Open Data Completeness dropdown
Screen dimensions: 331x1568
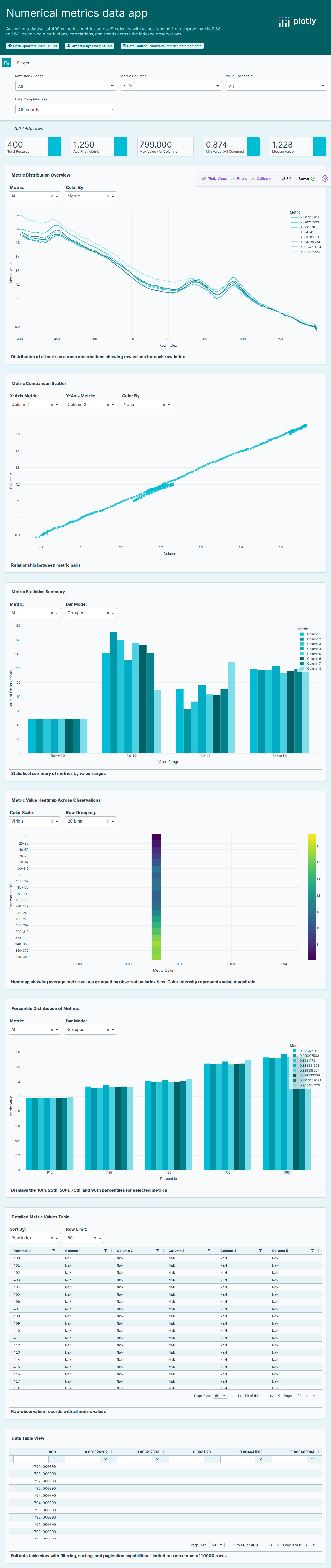[66, 109]
